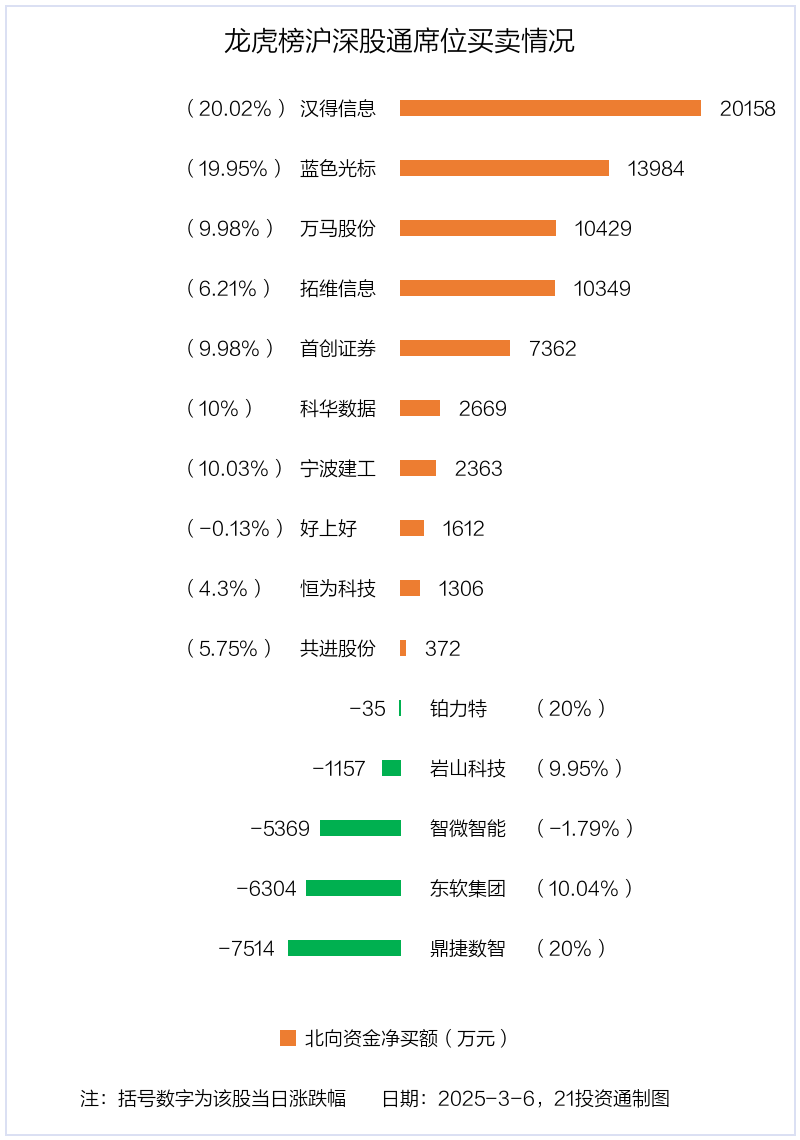Select the 恒为科技 orange bar
800x1140 pixels.
pyautogui.click(x=410, y=588)
